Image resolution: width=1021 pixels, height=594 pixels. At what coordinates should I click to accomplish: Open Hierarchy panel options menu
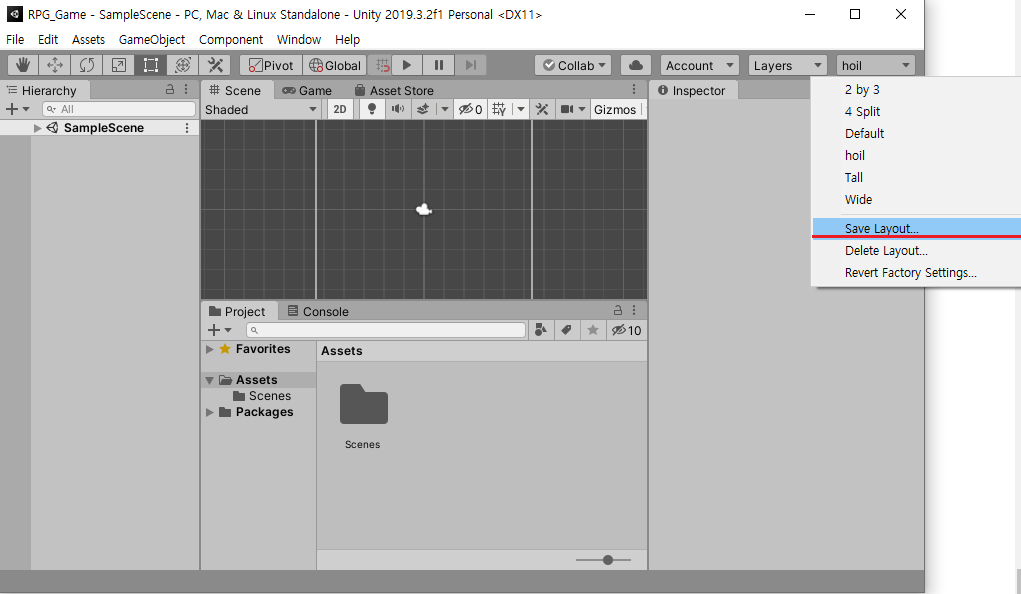tap(186, 89)
